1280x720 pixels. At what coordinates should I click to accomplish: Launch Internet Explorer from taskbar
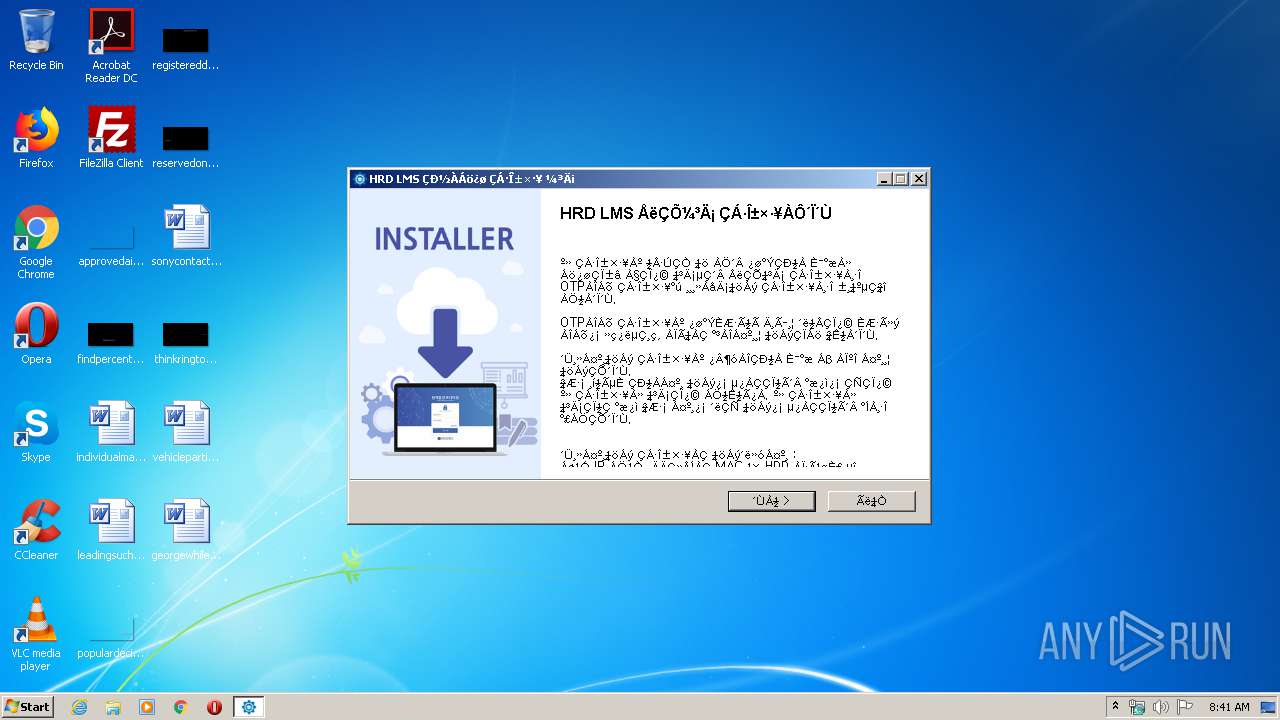[x=79, y=707]
